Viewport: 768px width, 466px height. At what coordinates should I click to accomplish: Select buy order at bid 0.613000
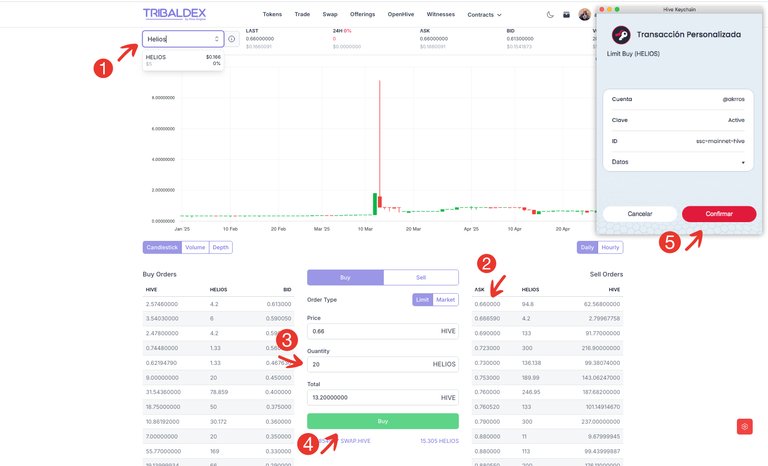coord(218,304)
